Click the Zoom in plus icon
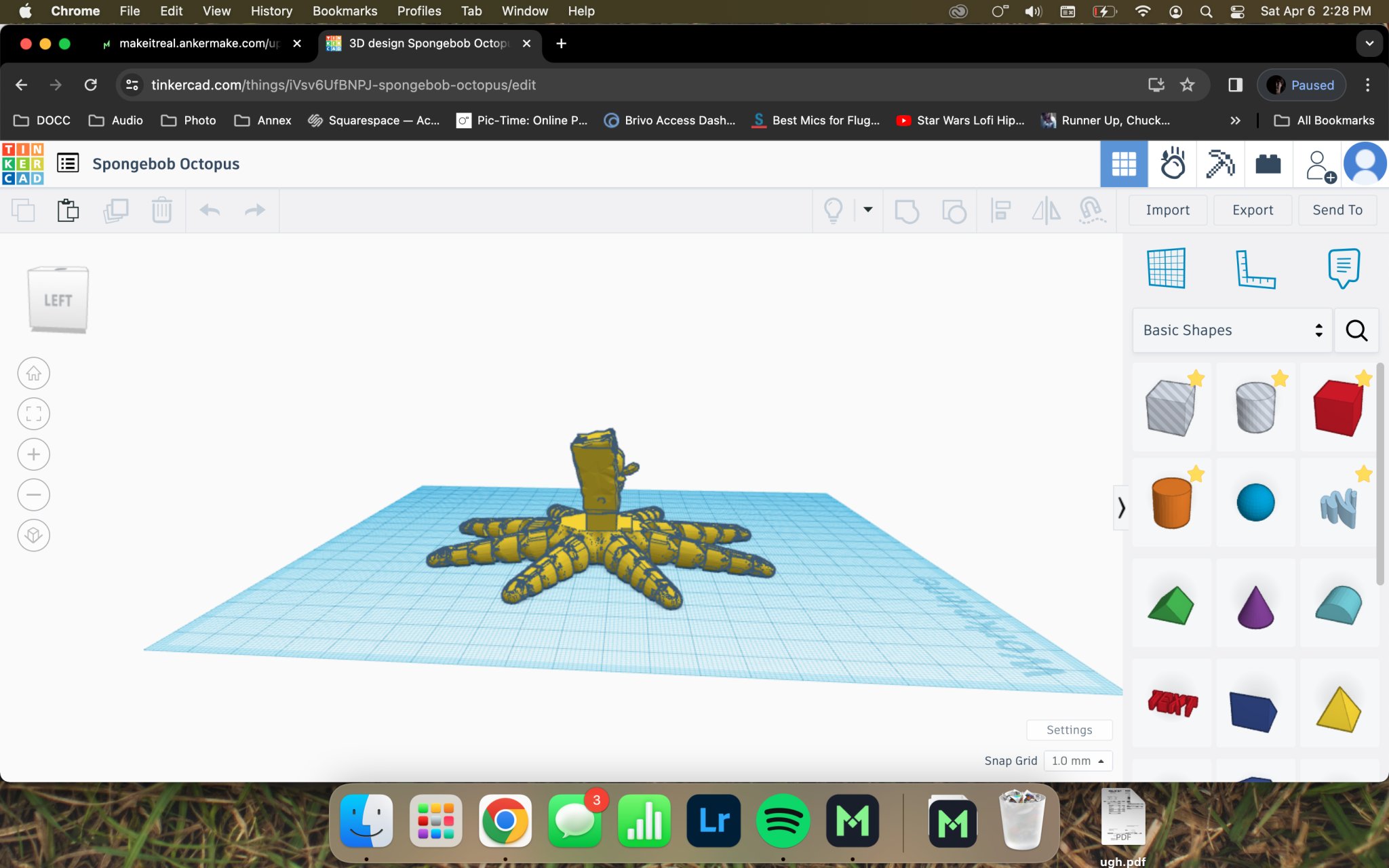The image size is (1389, 868). coord(33,454)
